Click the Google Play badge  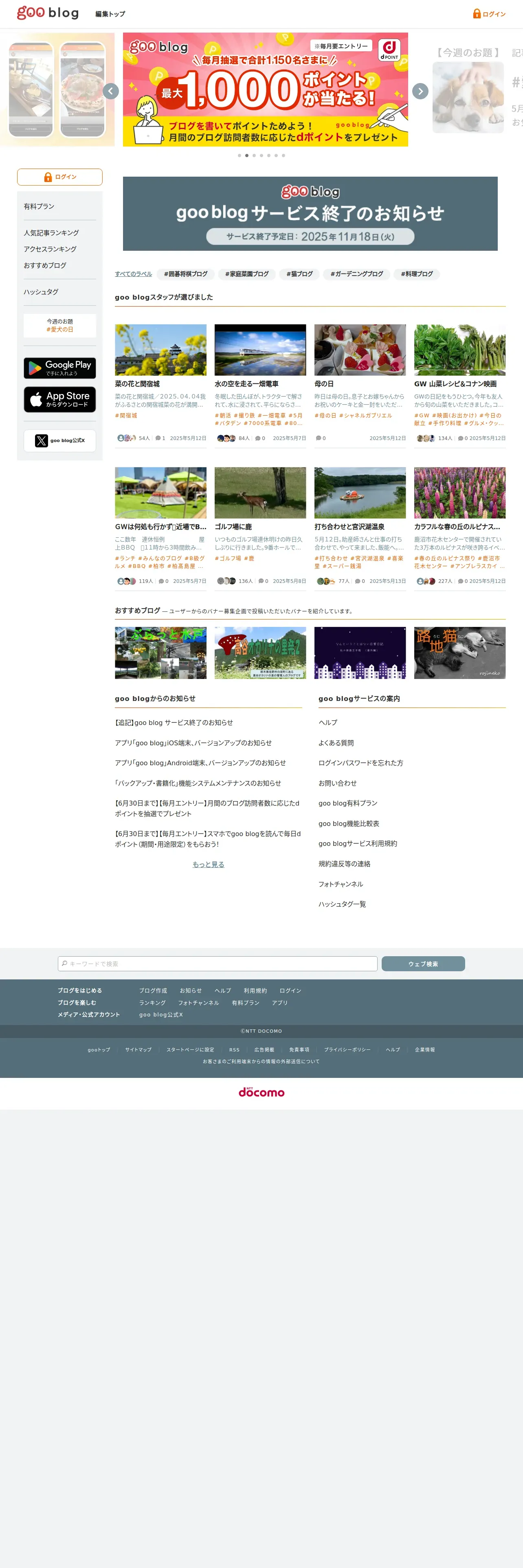[59, 368]
